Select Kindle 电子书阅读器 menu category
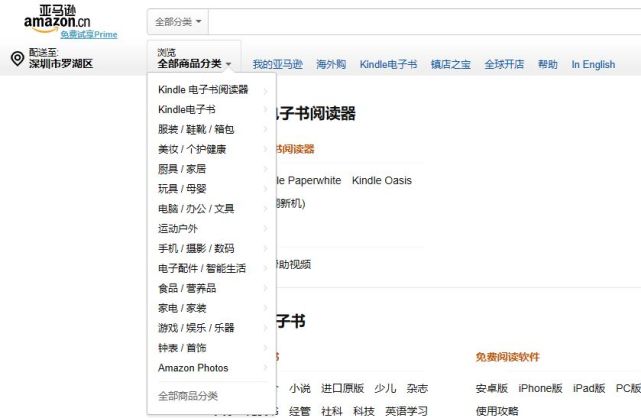641x418 pixels. (203, 89)
